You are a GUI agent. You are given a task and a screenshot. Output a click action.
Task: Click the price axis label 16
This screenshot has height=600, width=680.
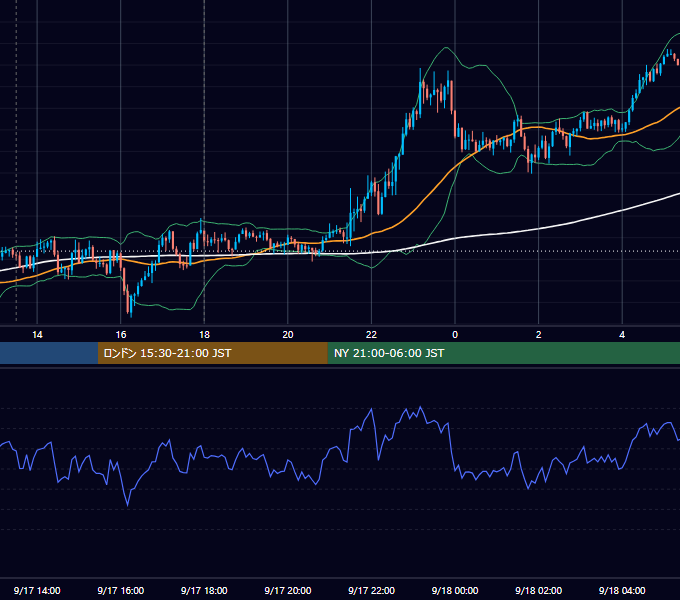tap(121, 335)
